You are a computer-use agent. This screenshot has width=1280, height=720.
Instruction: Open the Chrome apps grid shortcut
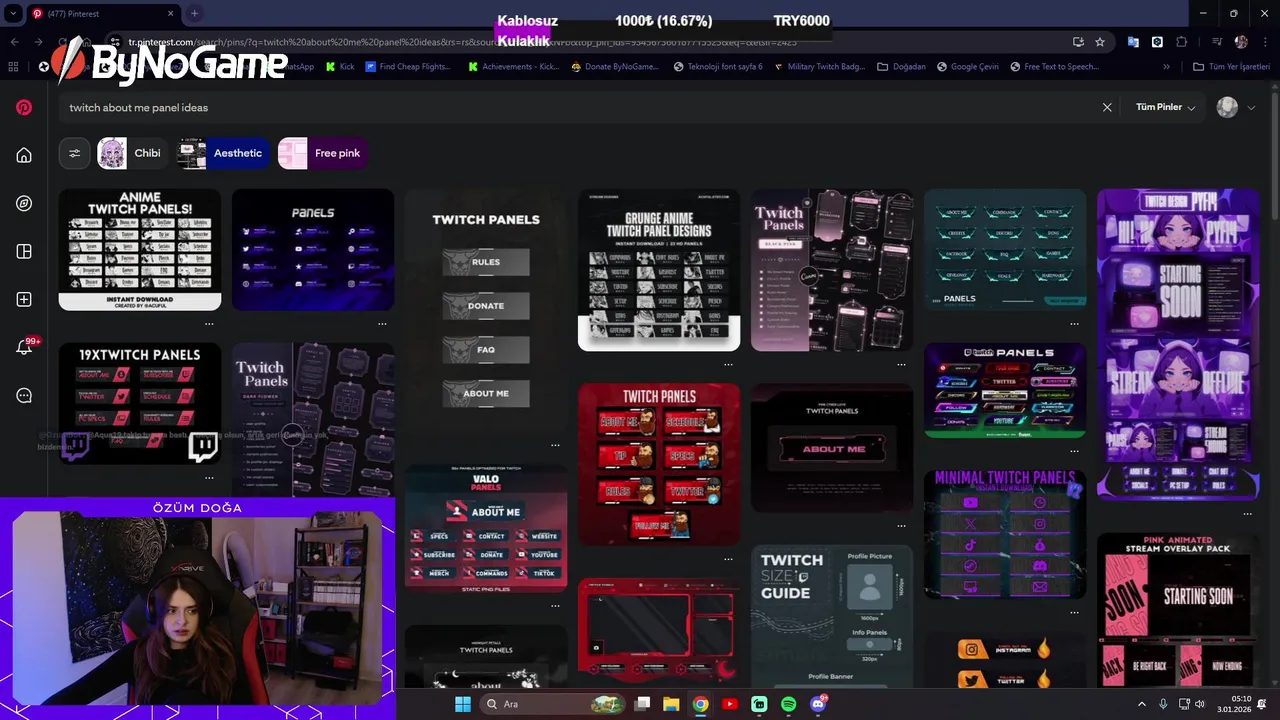point(13,67)
